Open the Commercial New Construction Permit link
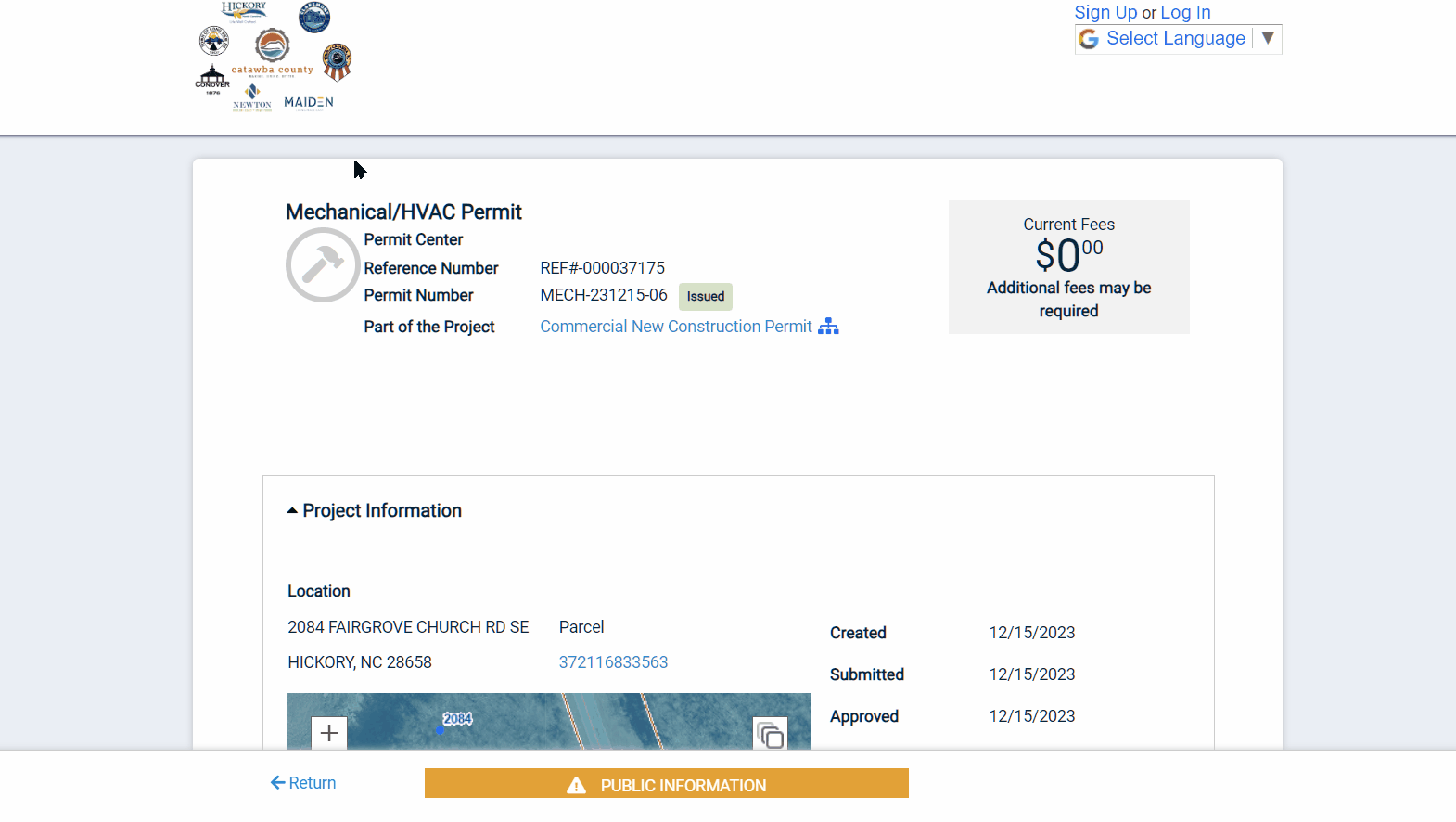Viewport: 1456px width, 822px height. (x=676, y=327)
